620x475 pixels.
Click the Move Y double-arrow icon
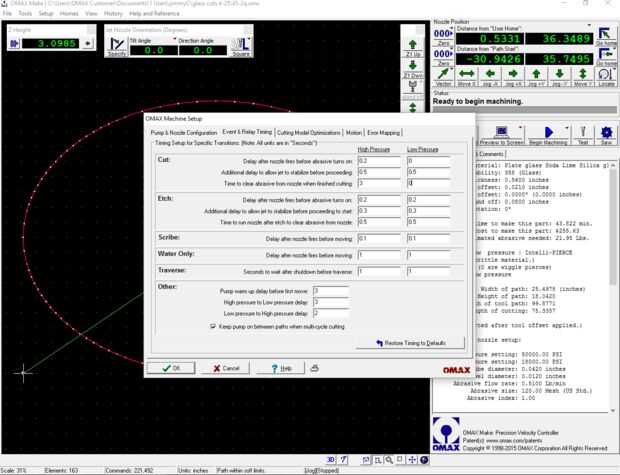[582, 74]
